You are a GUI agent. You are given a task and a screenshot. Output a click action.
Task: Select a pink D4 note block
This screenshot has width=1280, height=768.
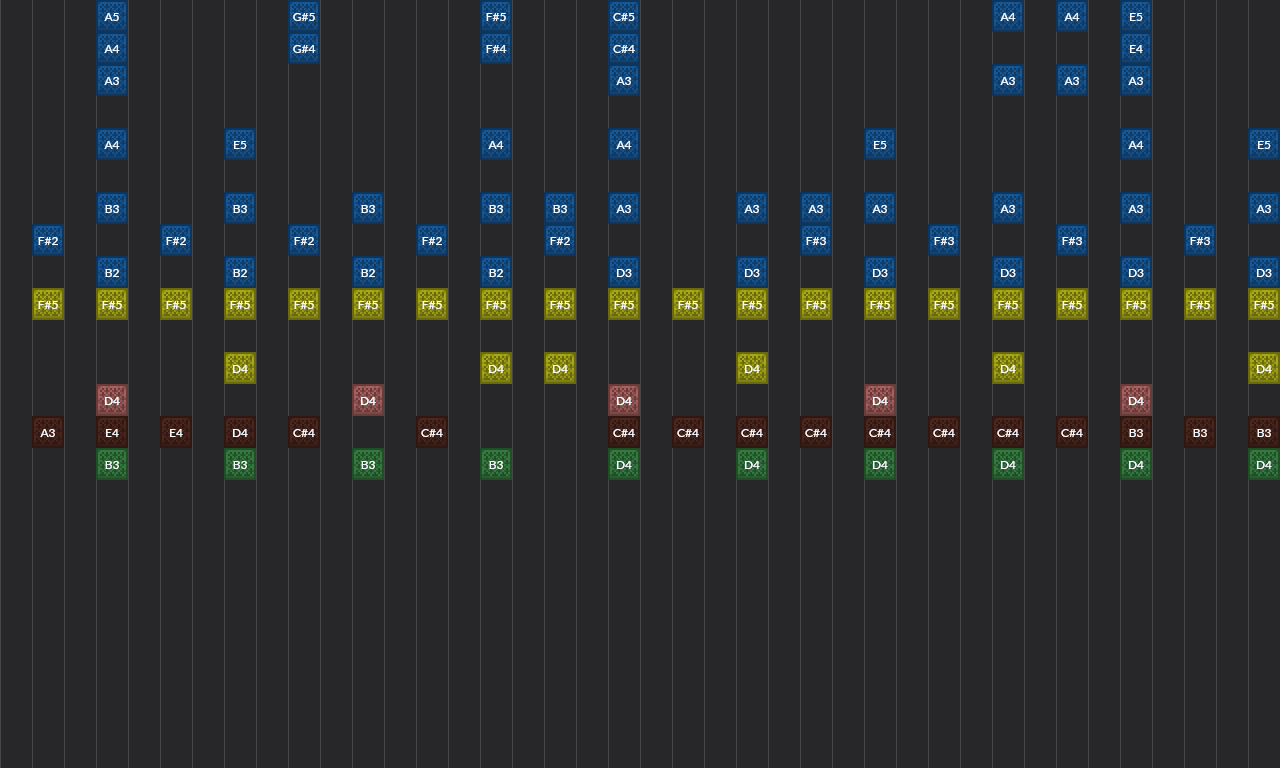(112, 400)
